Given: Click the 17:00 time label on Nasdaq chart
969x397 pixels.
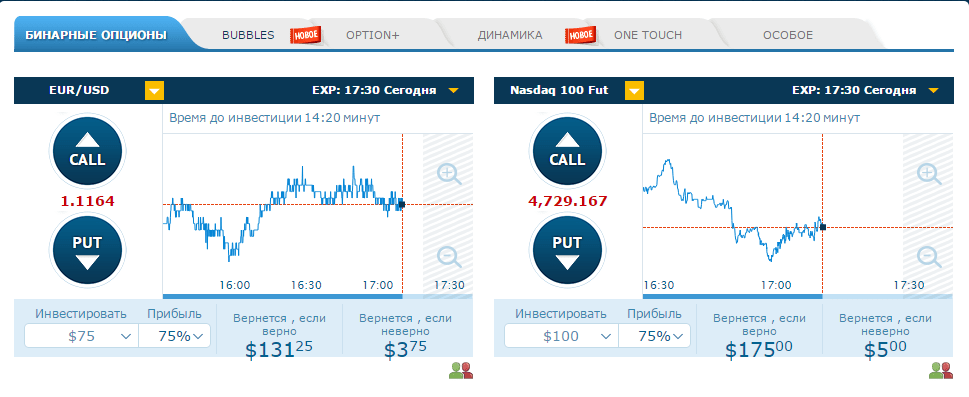Looking at the screenshot, I should (776, 285).
